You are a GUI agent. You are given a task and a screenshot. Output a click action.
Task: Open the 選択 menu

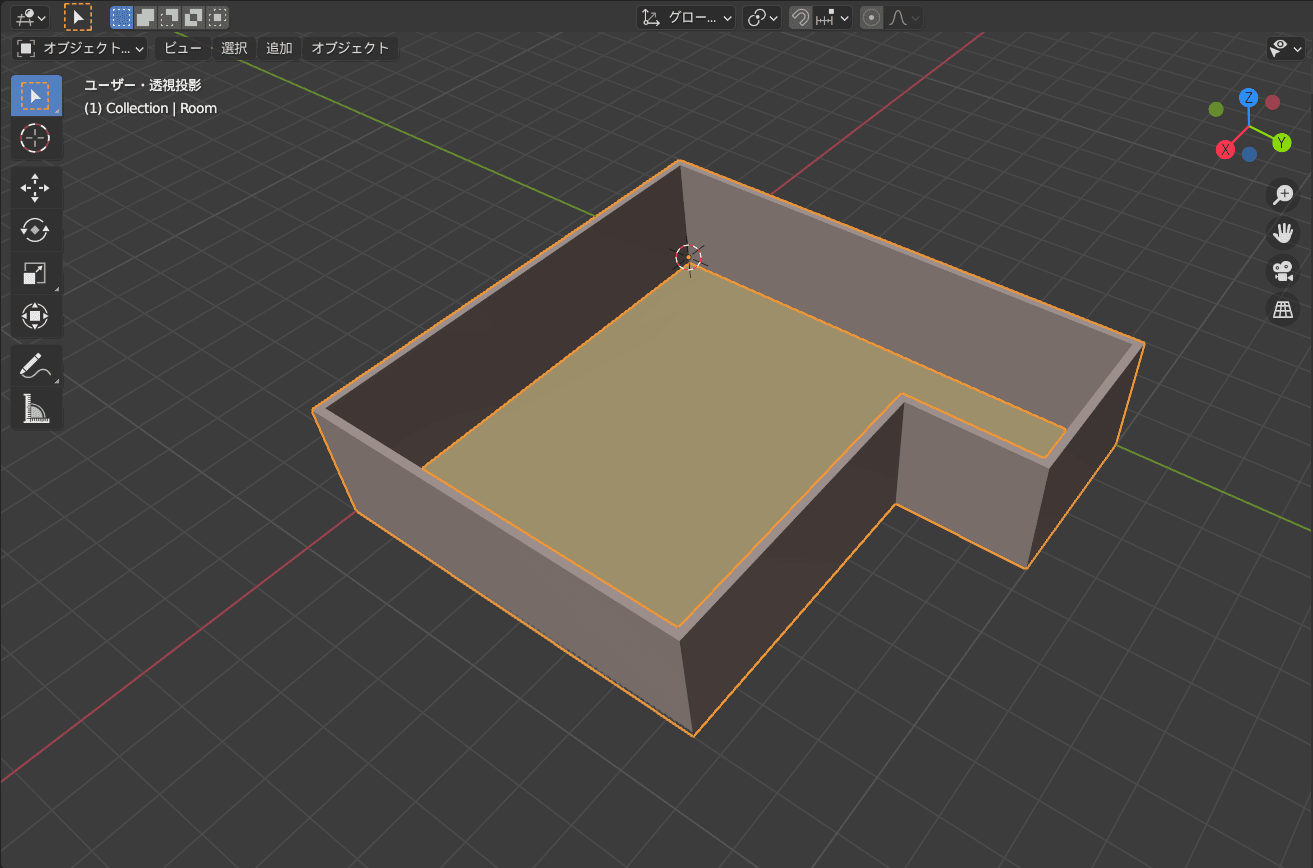tap(234, 48)
